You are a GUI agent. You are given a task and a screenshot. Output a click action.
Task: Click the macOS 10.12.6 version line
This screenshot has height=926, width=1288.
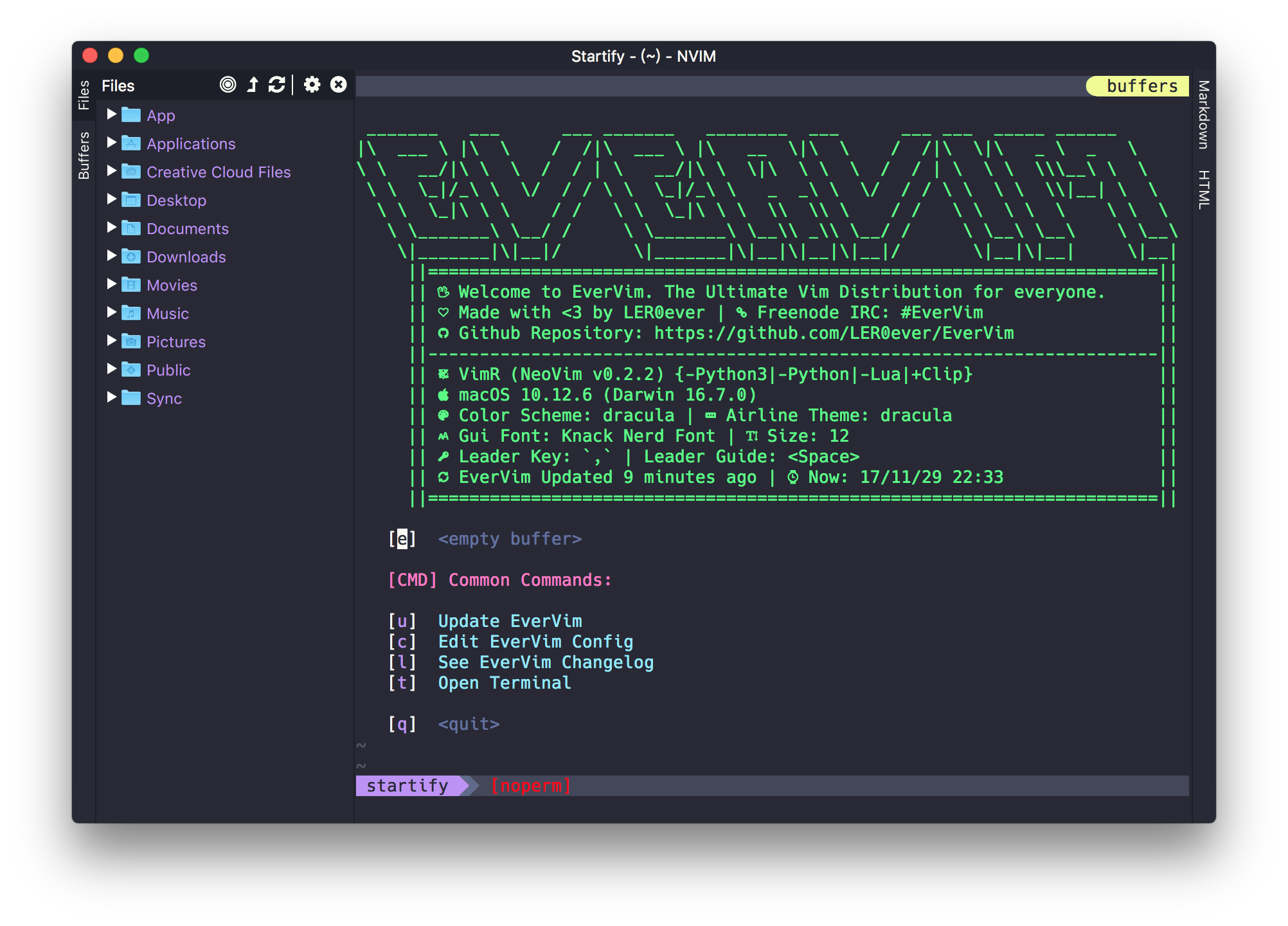[x=607, y=395]
